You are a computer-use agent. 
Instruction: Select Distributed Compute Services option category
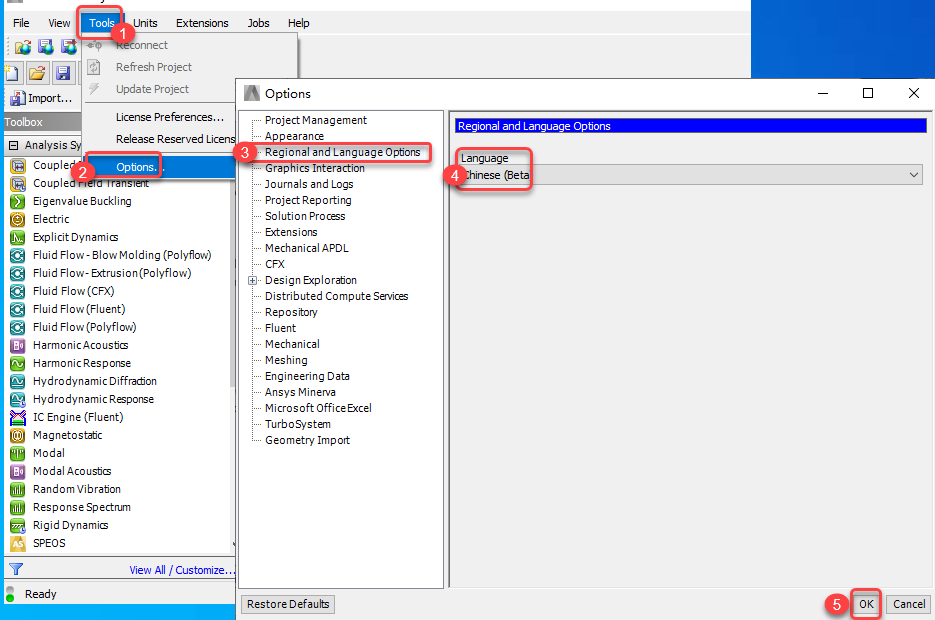336,296
